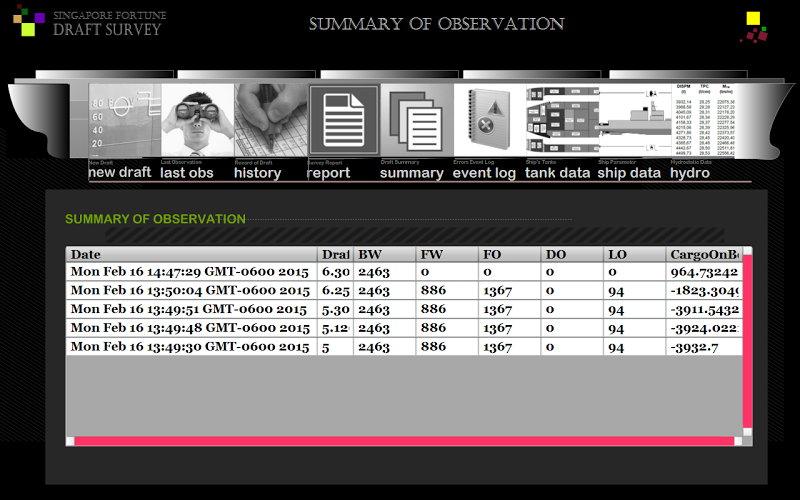Go to the ship data label
Image resolution: width=800 pixels, height=500 pixels.
[x=629, y=173]
